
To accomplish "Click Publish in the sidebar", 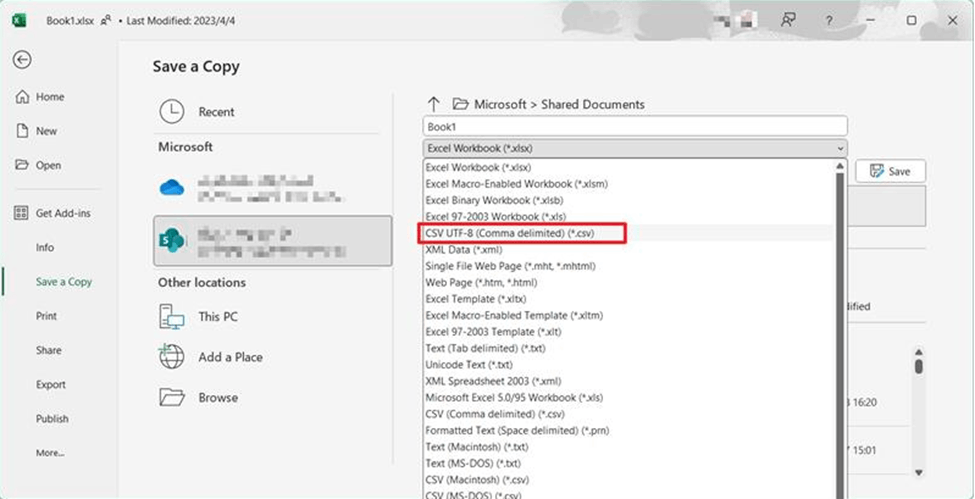I will (52, 419).
